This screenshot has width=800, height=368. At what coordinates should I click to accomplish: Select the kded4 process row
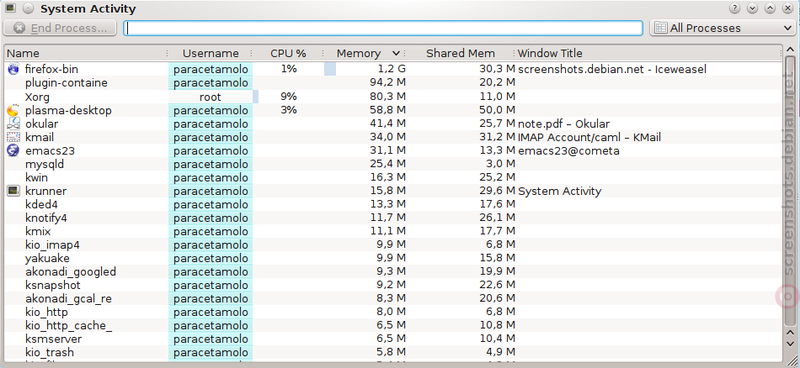tap(393, 204)
